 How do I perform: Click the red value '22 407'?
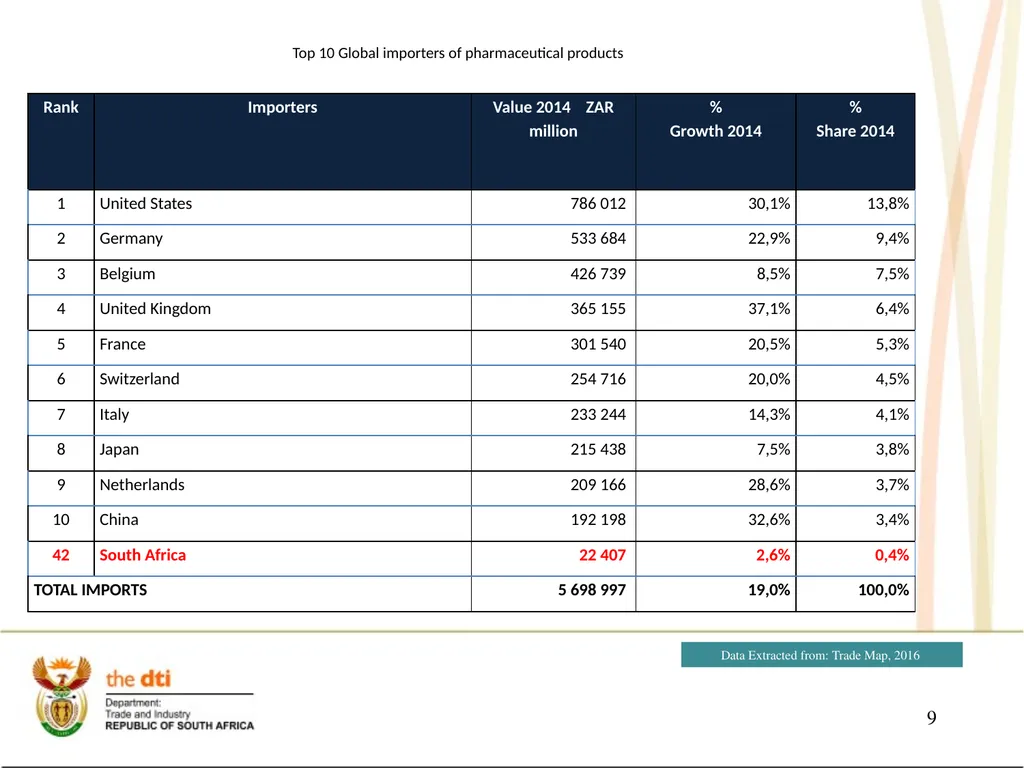coord(602,555)
